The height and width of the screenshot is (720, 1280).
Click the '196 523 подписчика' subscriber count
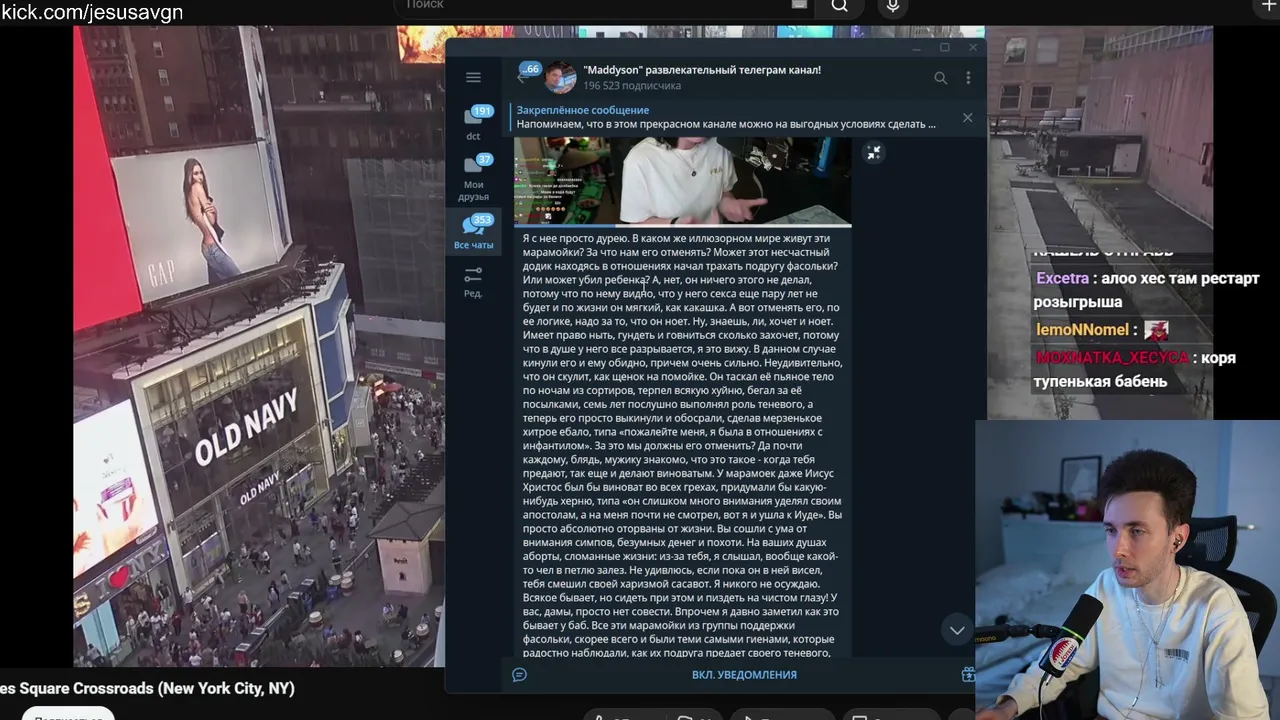(x=632, y=86)
